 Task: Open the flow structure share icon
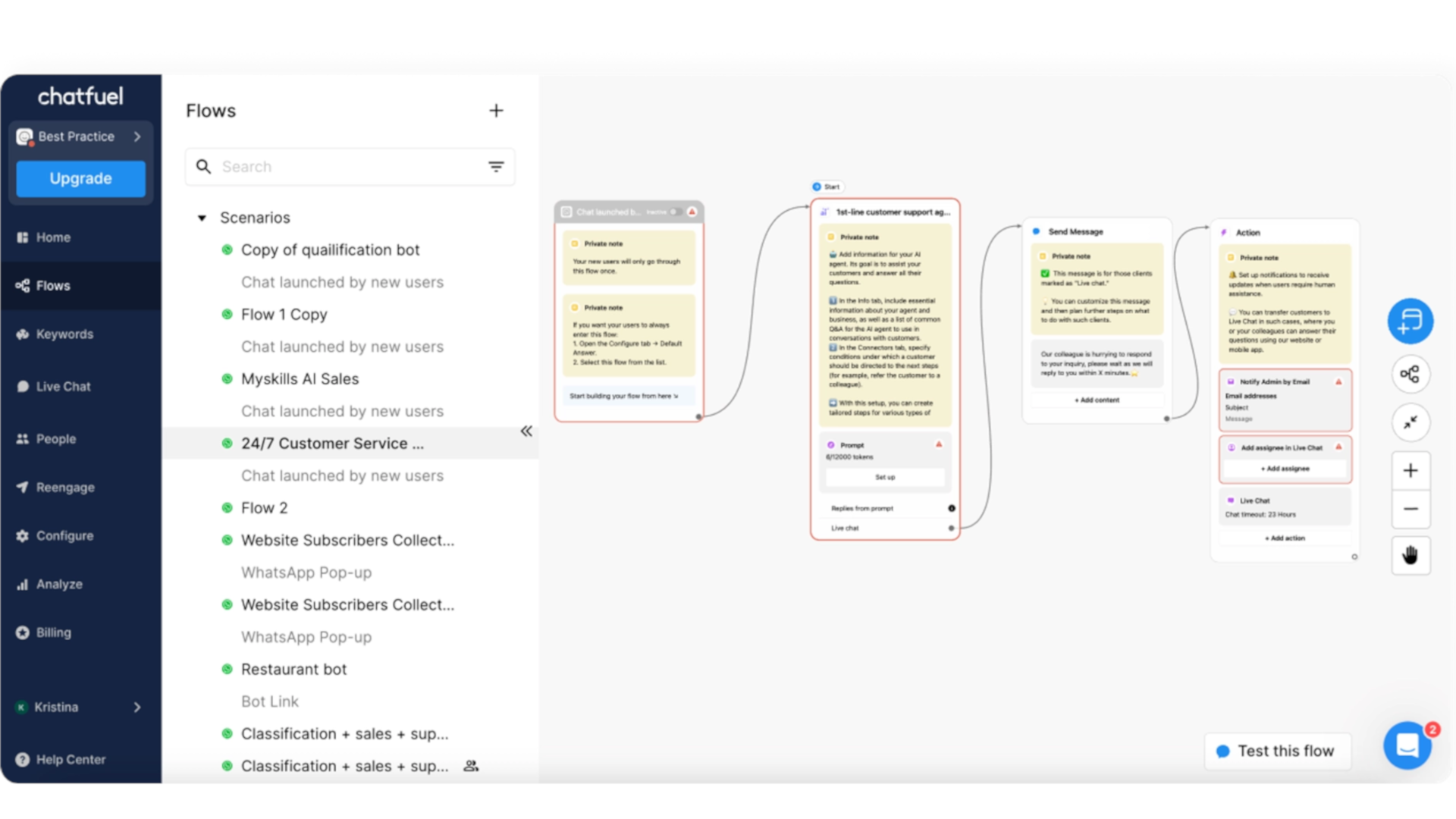coord(1410,374)
